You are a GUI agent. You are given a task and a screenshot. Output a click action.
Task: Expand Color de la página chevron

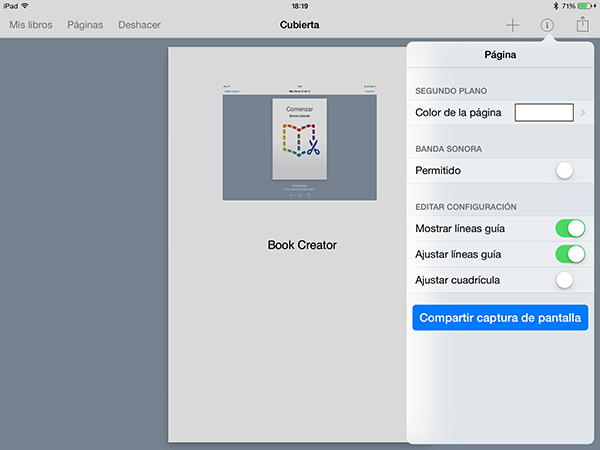point(583,112)
